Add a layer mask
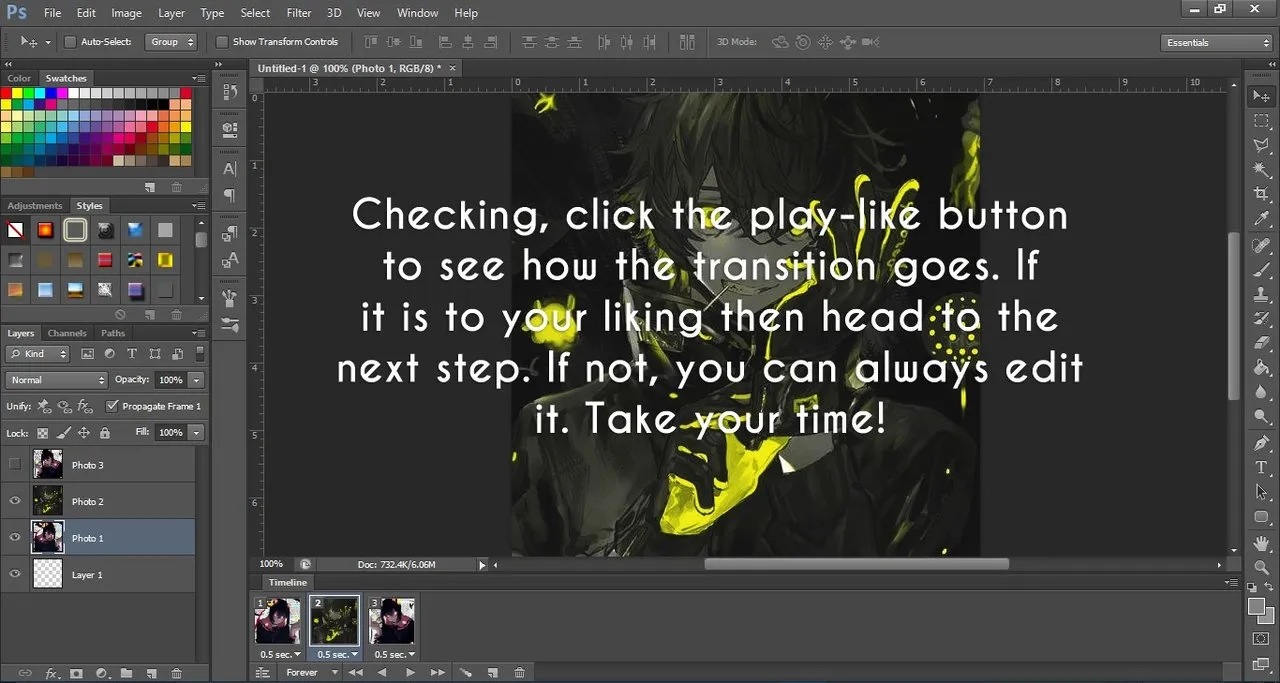 tap(76, 674)
